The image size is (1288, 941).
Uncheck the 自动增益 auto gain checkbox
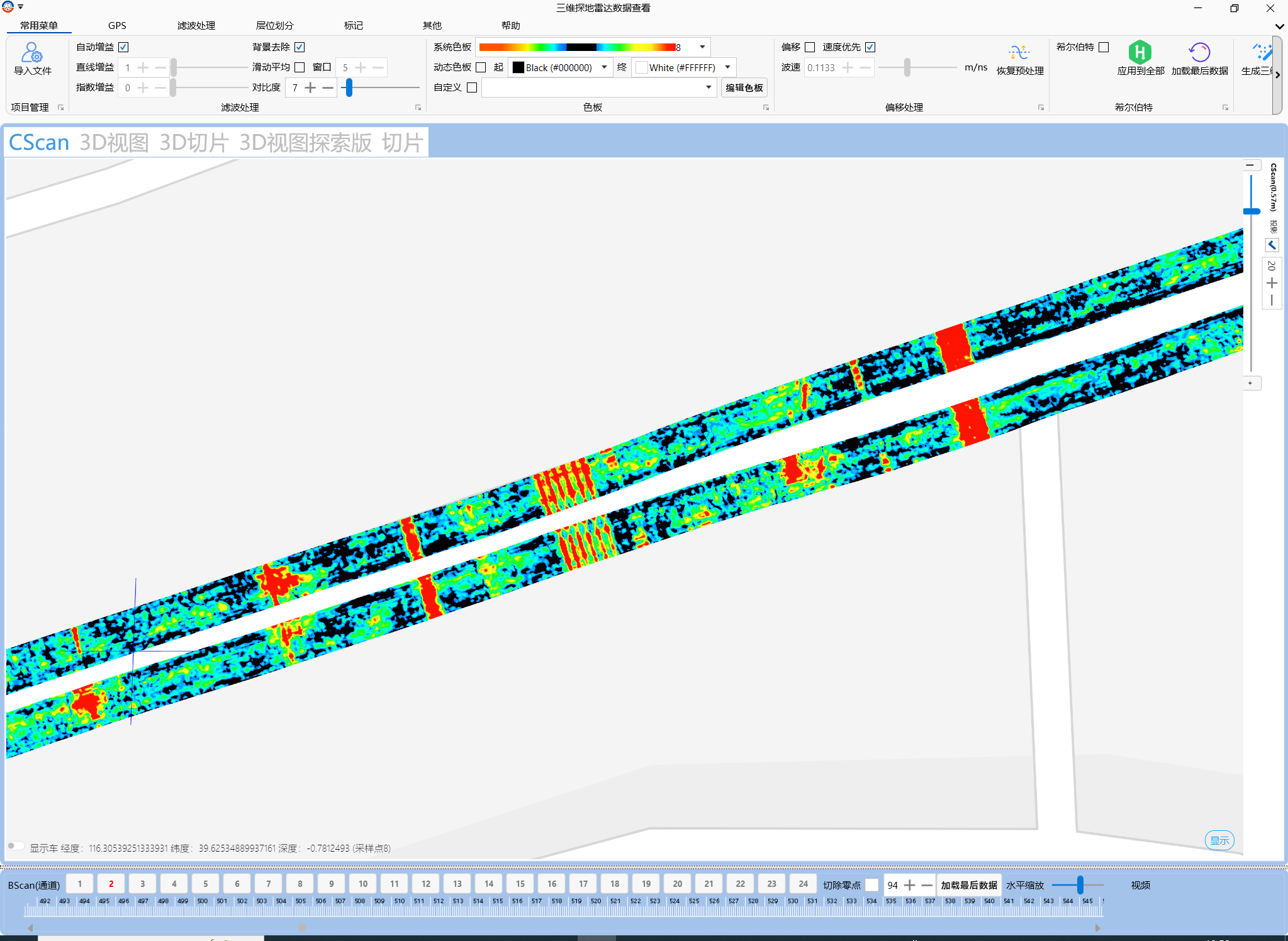click(124, 47)
